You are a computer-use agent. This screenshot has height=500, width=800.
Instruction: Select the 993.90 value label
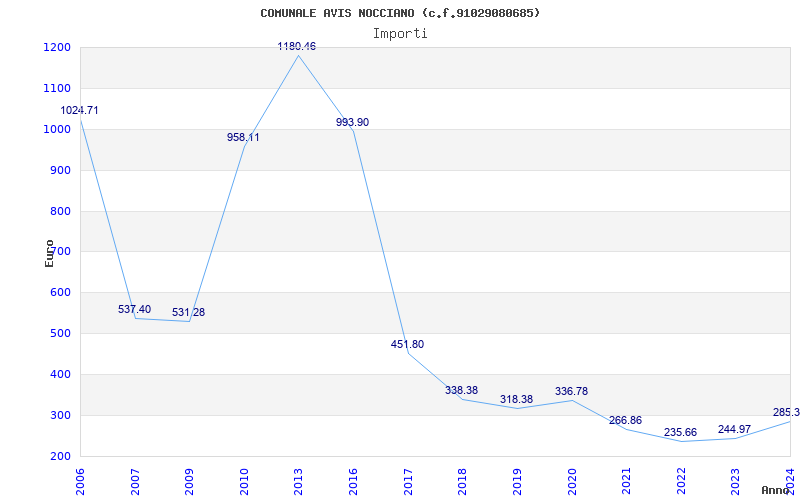click(x=352, y=122)
